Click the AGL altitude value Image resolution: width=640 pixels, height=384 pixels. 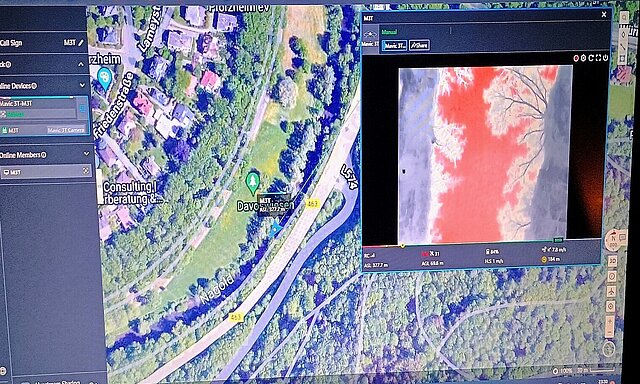433,264
